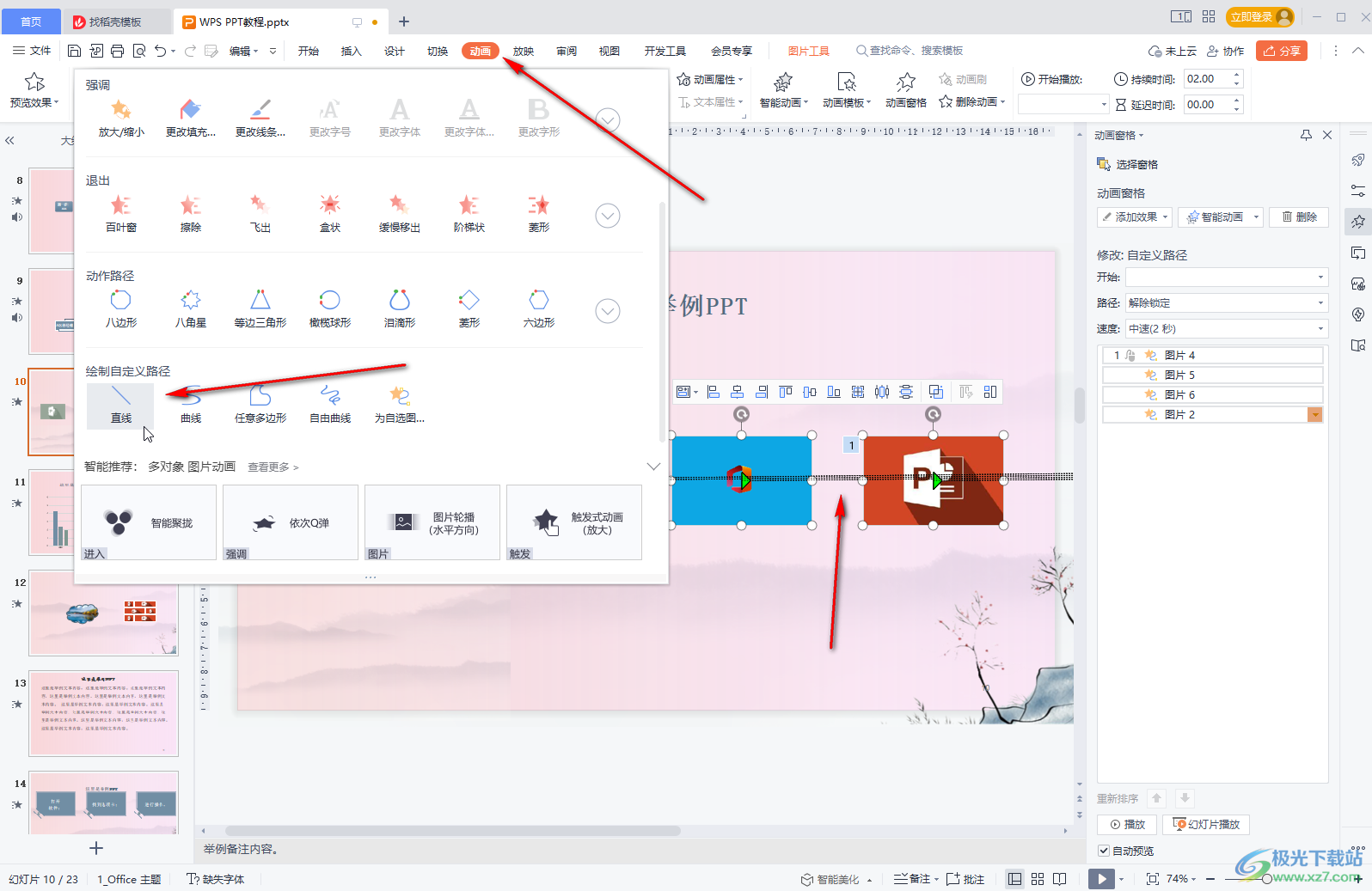The width and height of the screenshot is (1372, 891).
Task: Switch to slide sorter view in status bar
Action: tap(1038, 879)
